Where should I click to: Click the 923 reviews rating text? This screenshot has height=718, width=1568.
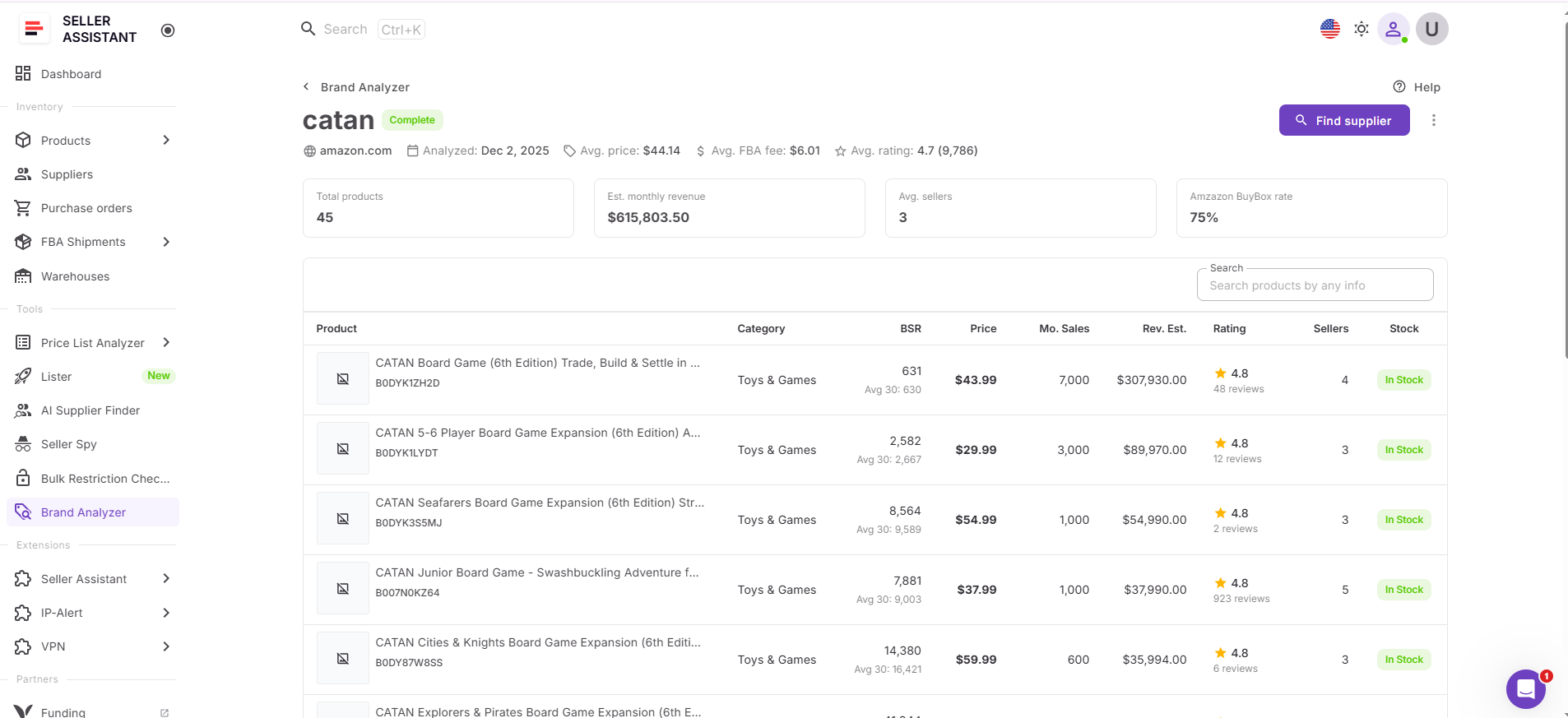click(1241, 599)
